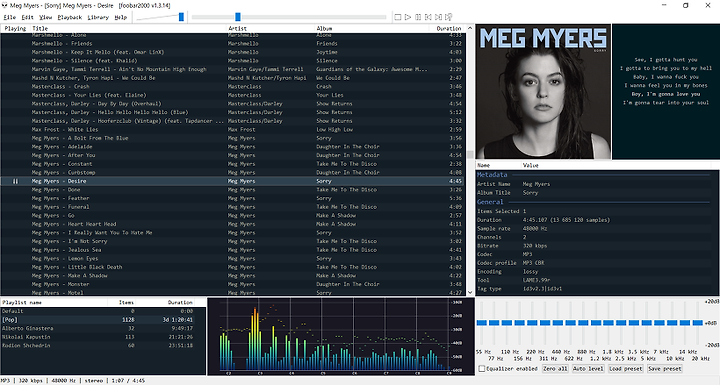Select track Max Frost - White Lies
This screenshot has height=385, width=720.
coord(232,129)
